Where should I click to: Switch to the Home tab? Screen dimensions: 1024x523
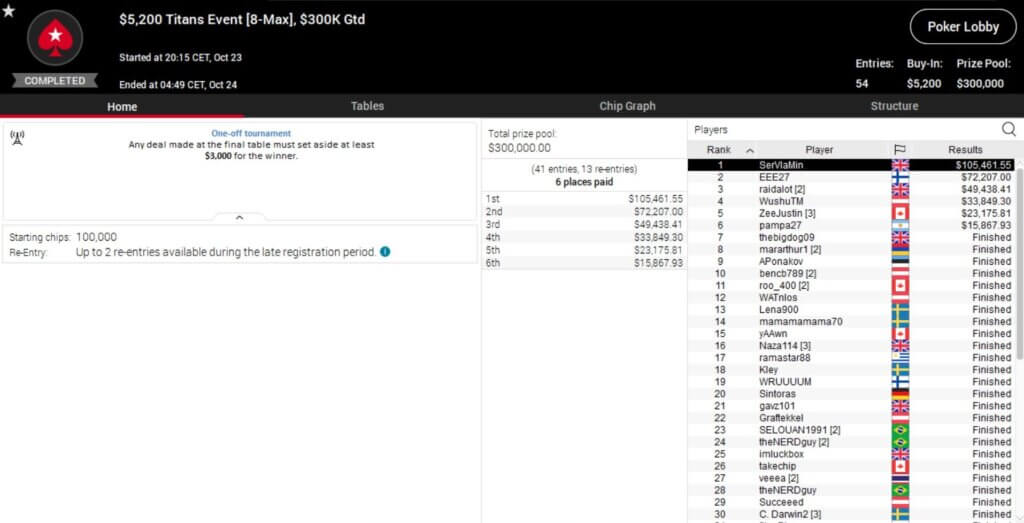tap(122, 106)
